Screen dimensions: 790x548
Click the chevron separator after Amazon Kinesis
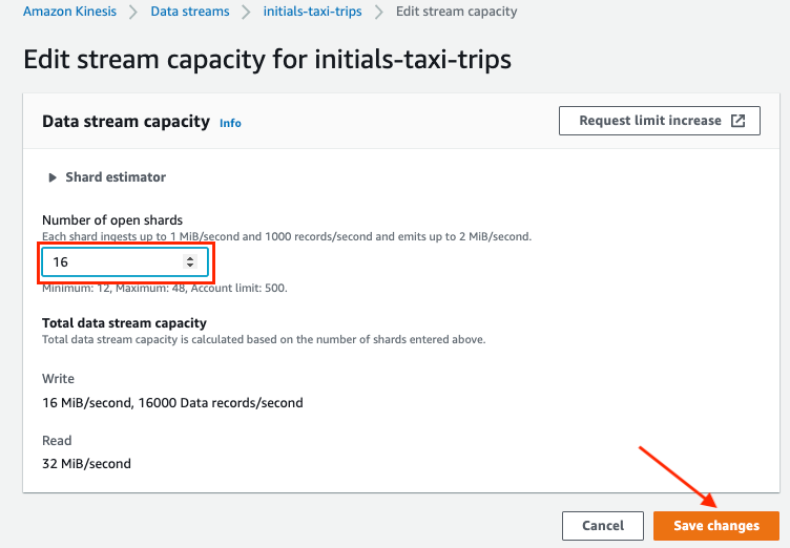pos(133,12)
